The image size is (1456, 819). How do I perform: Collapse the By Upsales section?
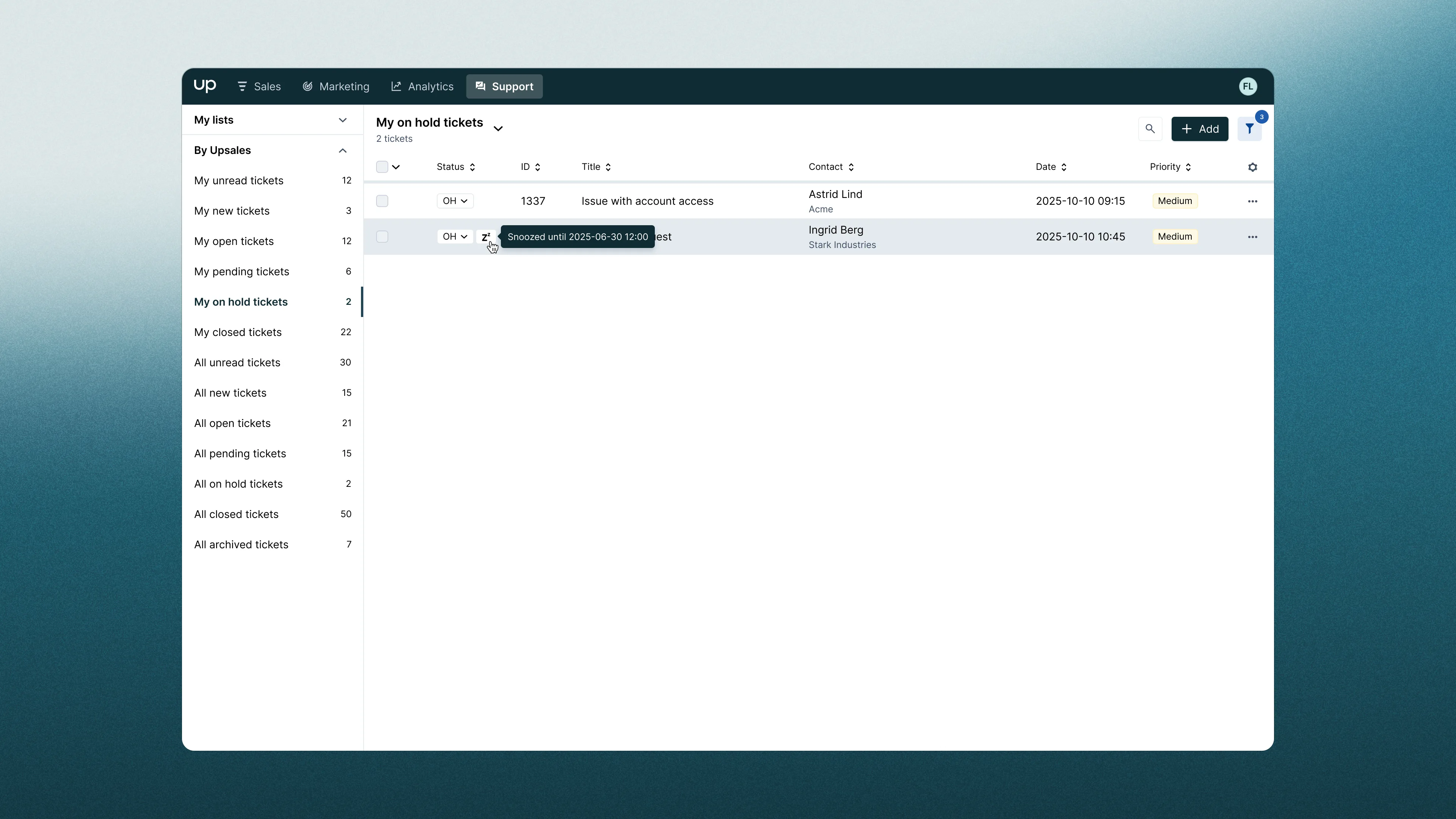point(272,151)
